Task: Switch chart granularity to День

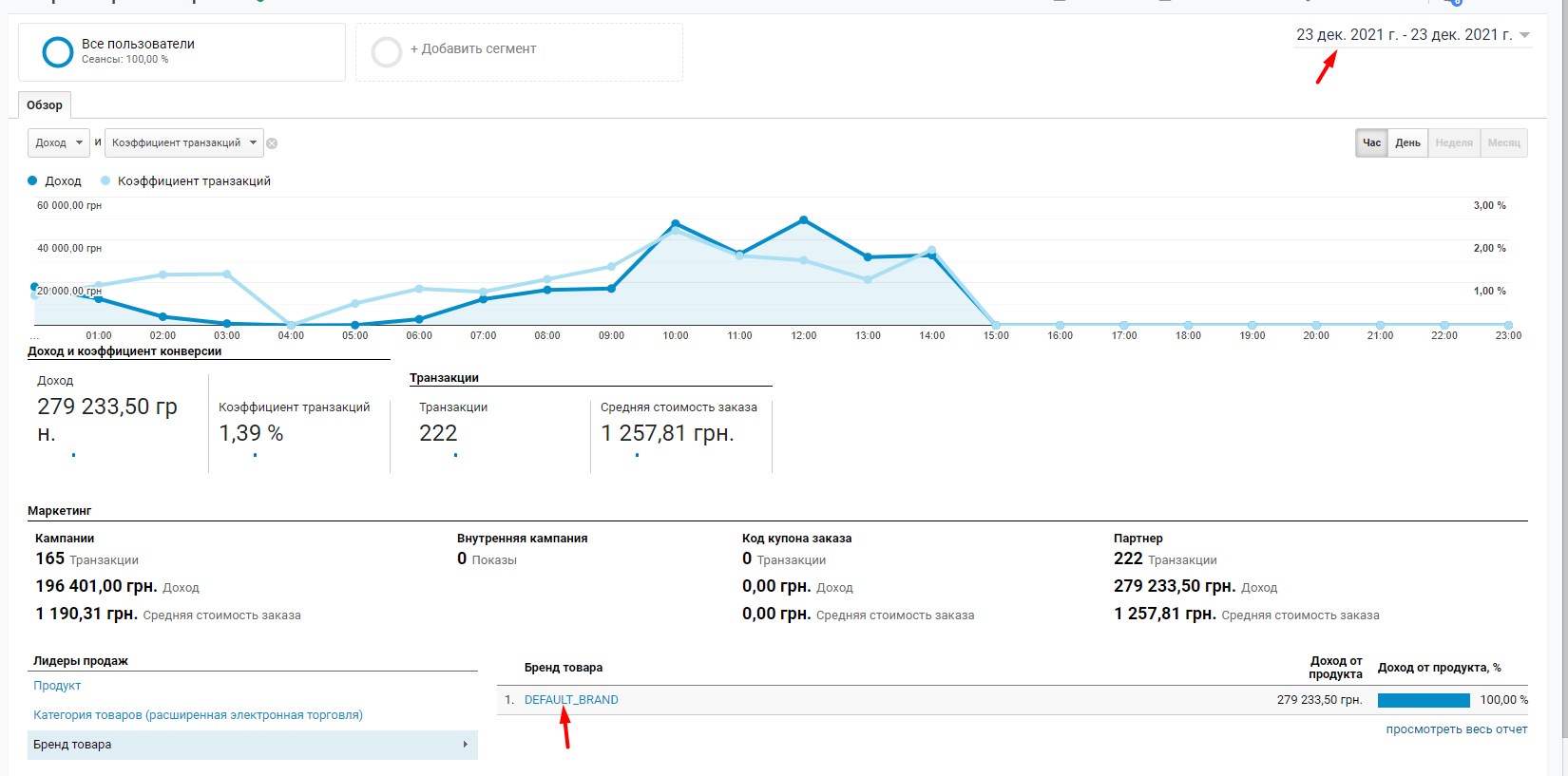Action: coord(1407,143)
